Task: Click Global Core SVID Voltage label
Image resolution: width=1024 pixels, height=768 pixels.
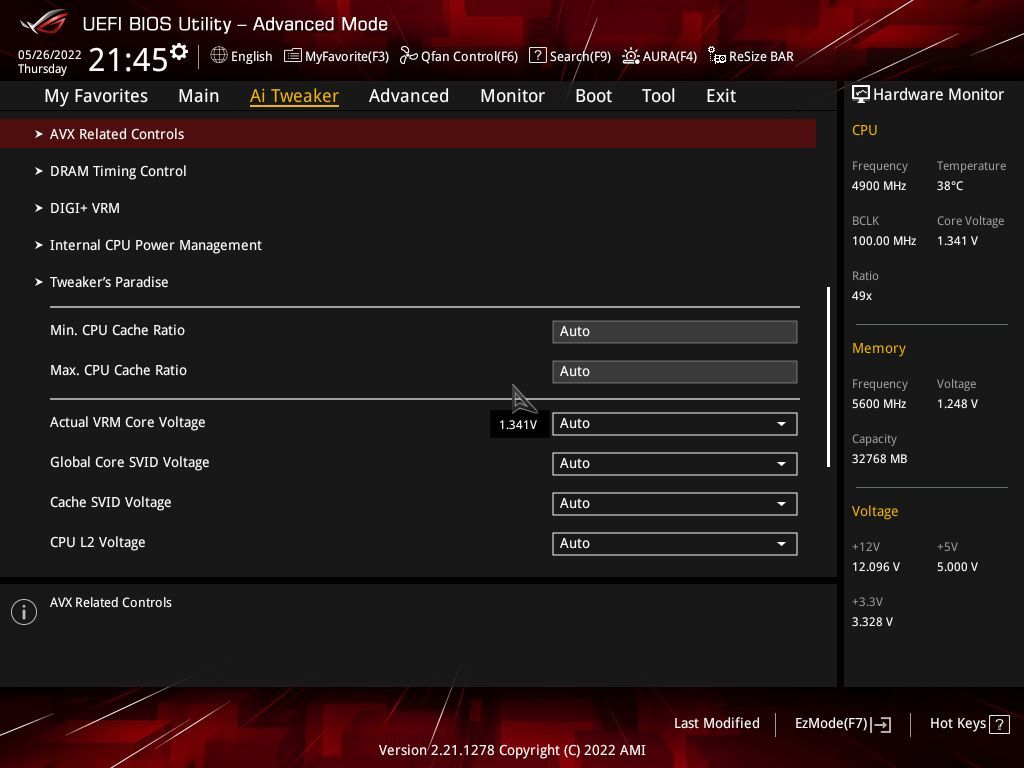Action: click(129, 462)
